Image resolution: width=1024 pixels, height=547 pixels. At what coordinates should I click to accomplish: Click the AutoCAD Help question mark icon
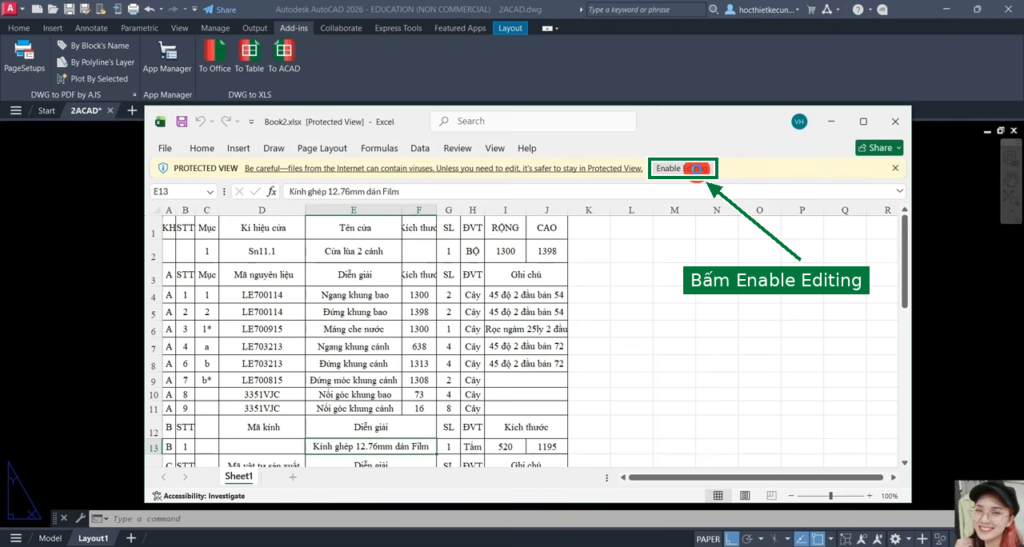coord(858,10)
